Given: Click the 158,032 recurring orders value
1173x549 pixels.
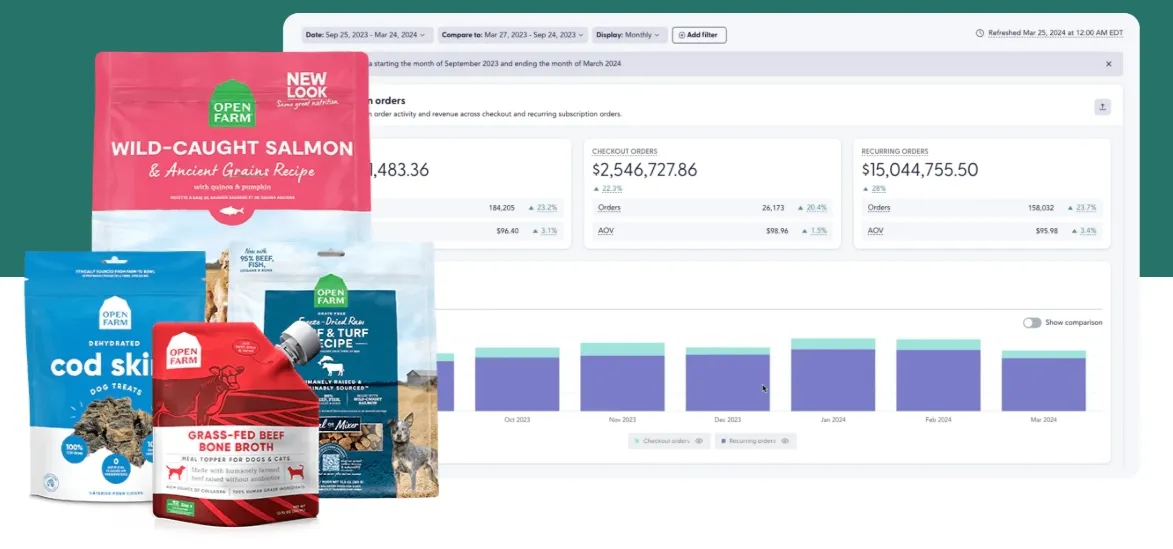Looking at the screenshot, I should [1041, 207].
